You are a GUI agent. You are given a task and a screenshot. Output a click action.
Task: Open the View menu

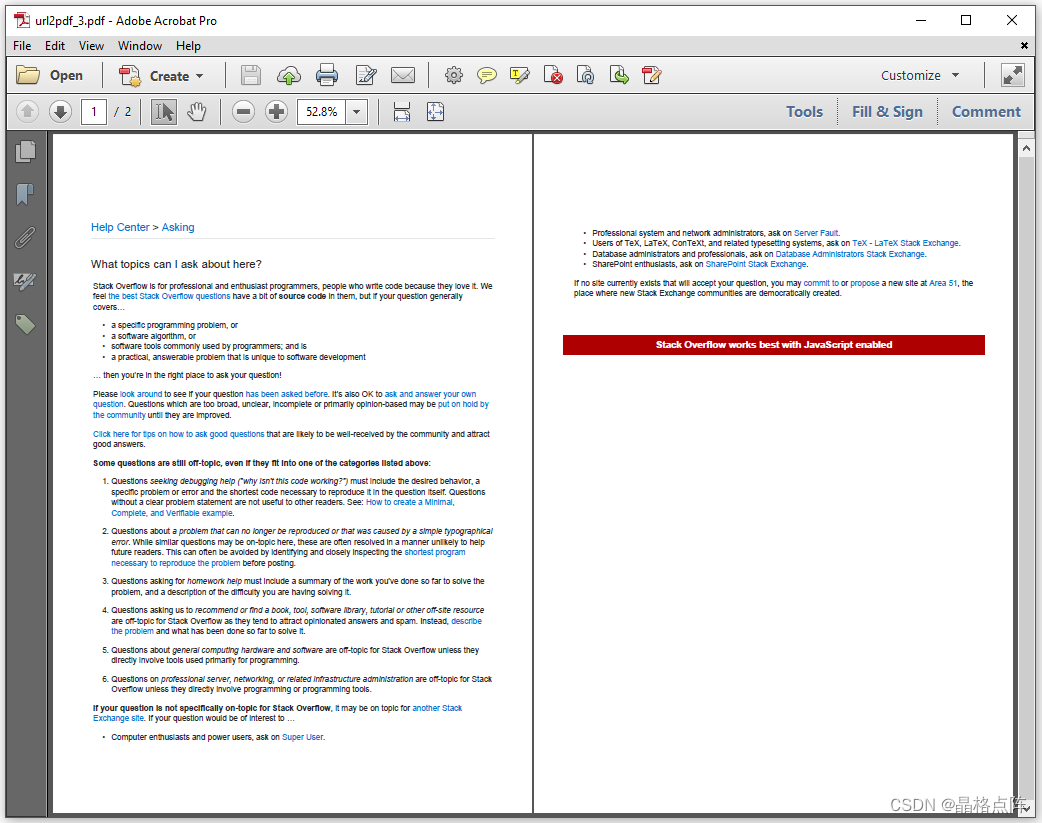coord(91,46)
